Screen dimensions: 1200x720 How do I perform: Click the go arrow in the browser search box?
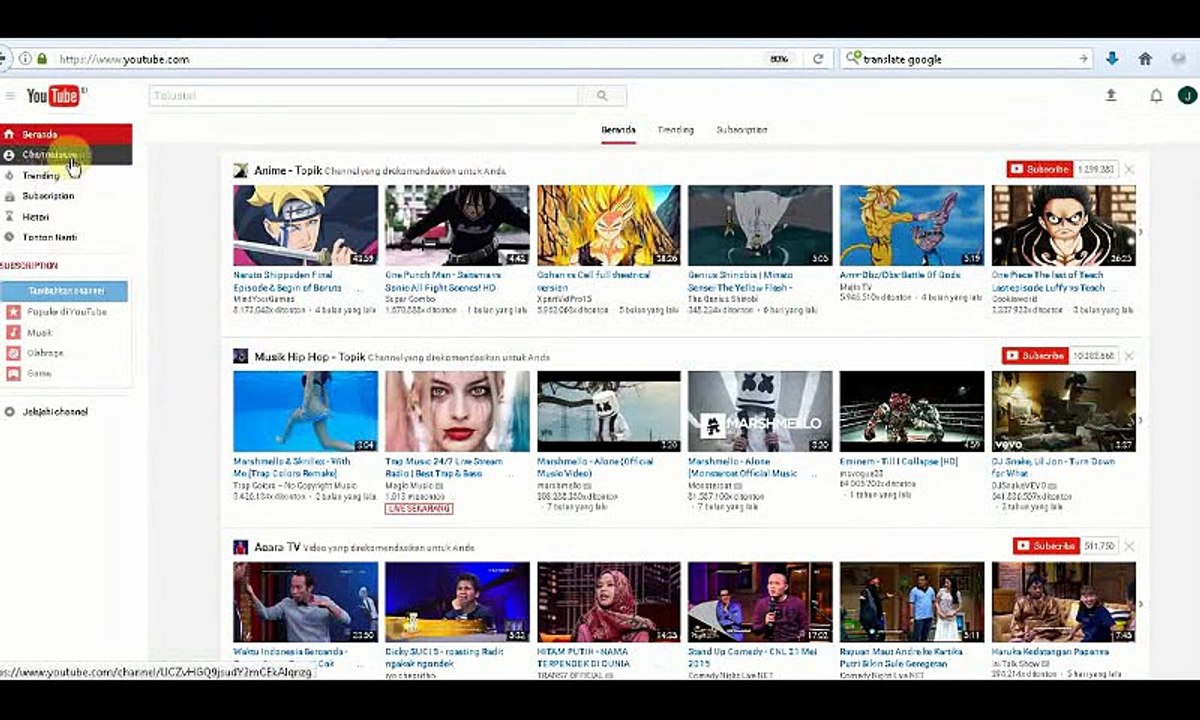(x=1083, y=59)
